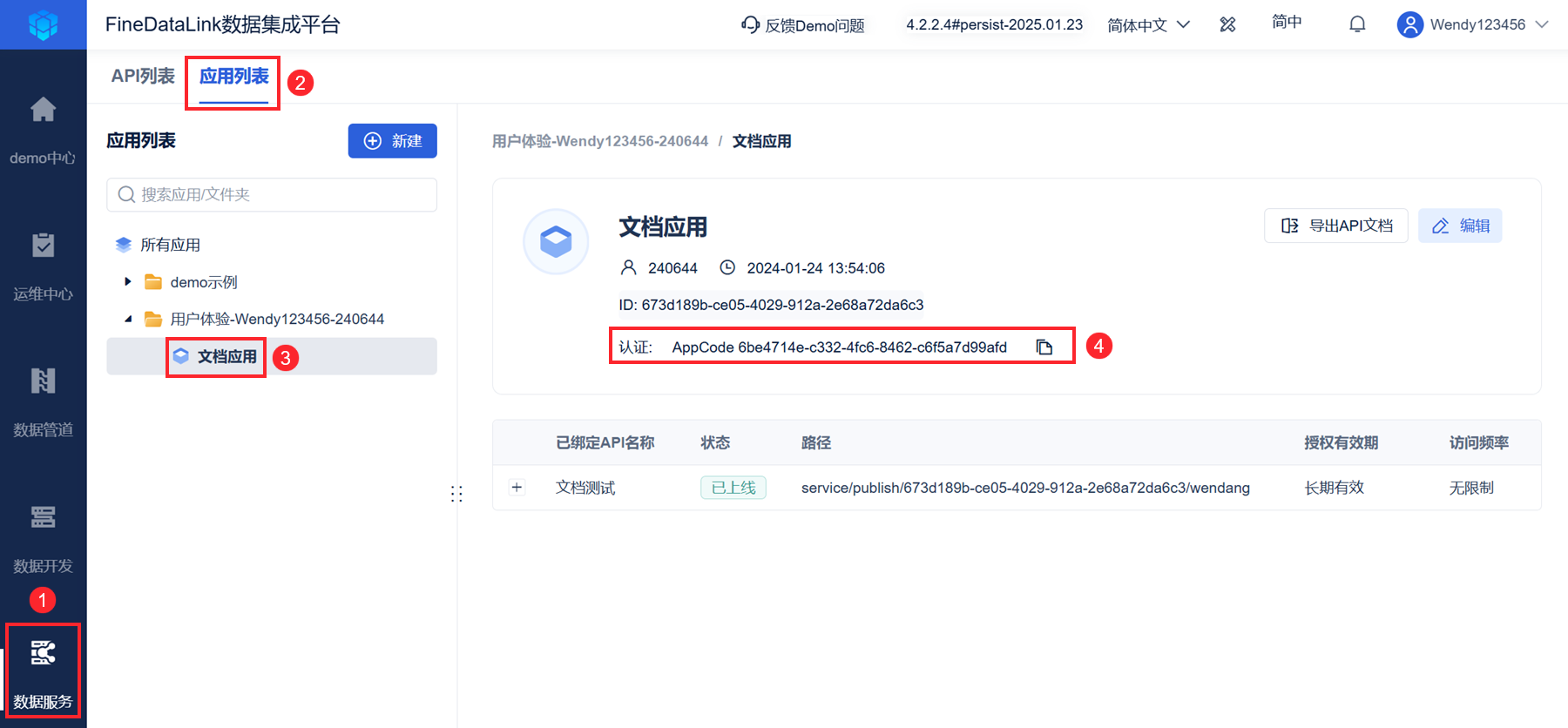Switch to the API列表 tab

143,76
